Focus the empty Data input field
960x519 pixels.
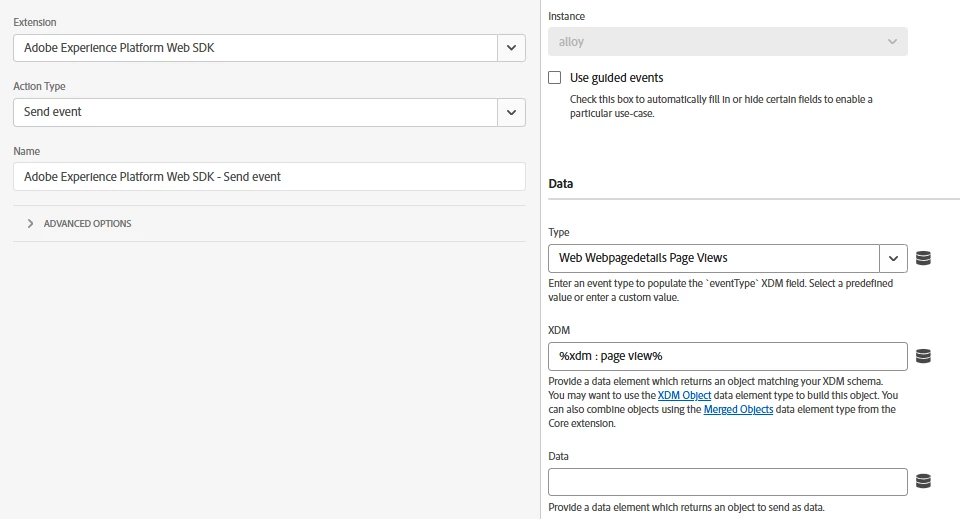(x=727, y=482)
